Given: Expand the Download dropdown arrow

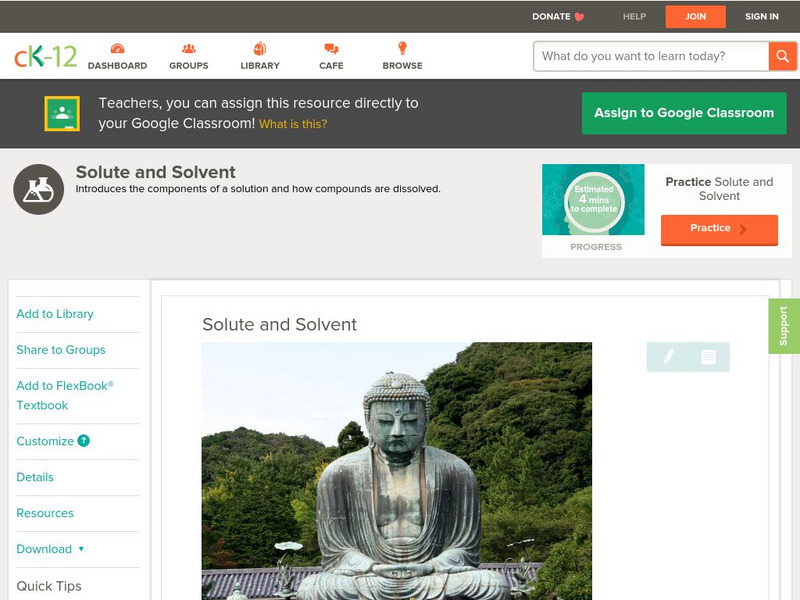Looking at the screenshot, I should tap(81, 549).
